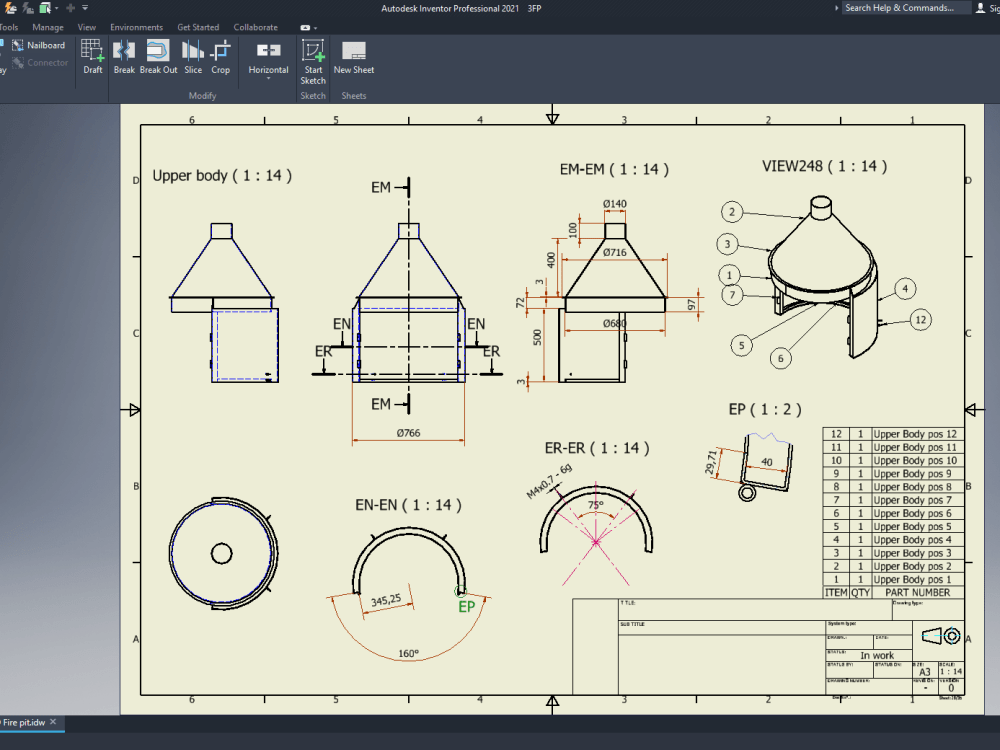The image size is (1000, 750).
Task: Open the Get Started menu
Action: tap(198, 27)
